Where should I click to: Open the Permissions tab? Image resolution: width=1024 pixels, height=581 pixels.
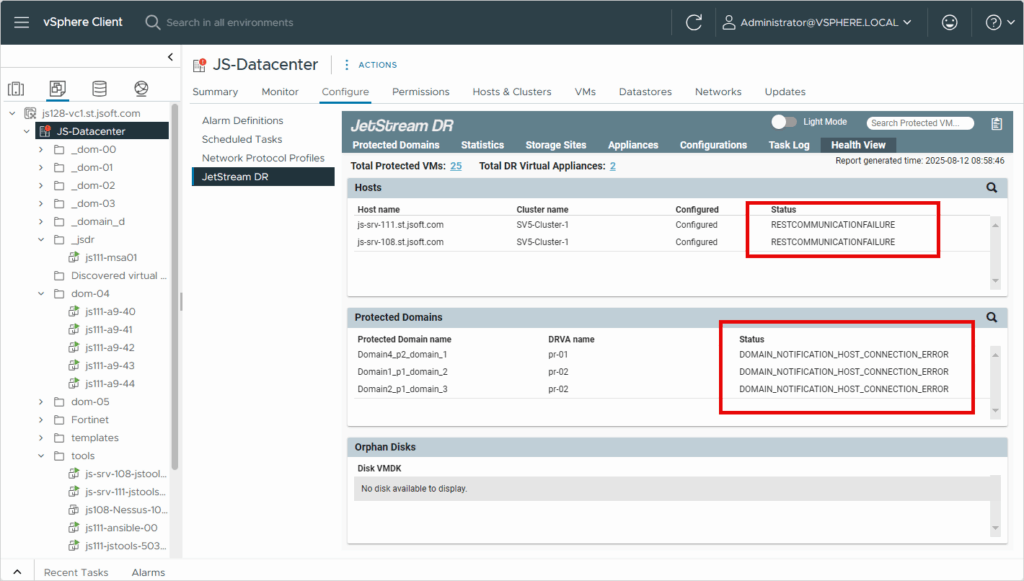click(x=420, y=92)
